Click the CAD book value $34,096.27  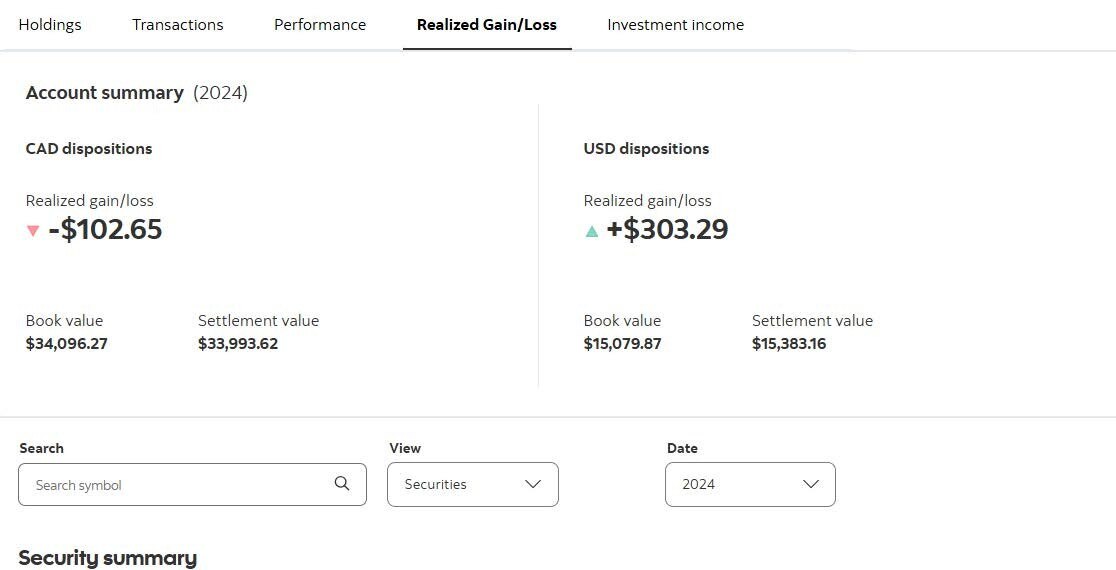66,344
